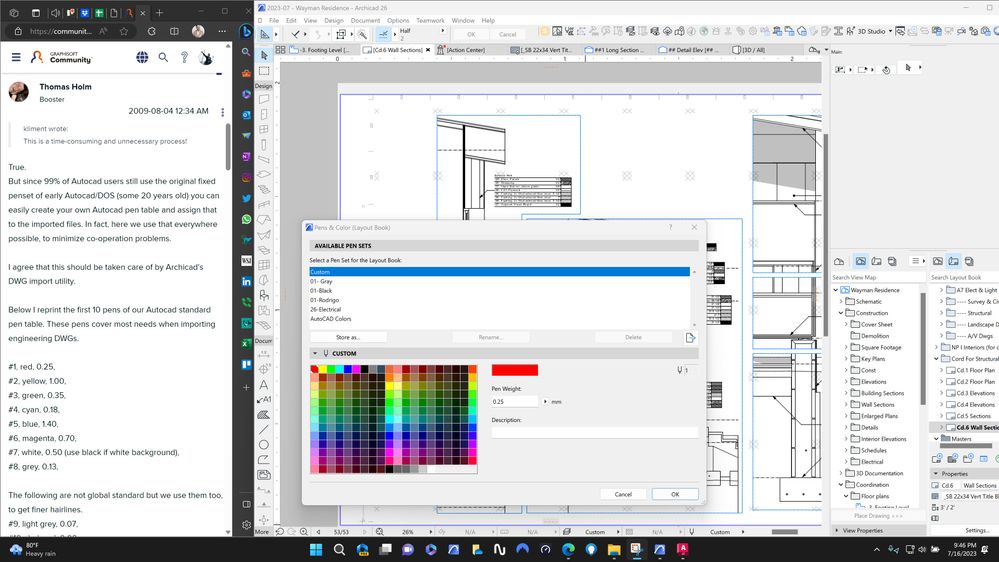Image resolution: width=999 pixels, height=562 pixels.
Task: Select the Marquee tool in the toolbox
Action: pos(264,71)
